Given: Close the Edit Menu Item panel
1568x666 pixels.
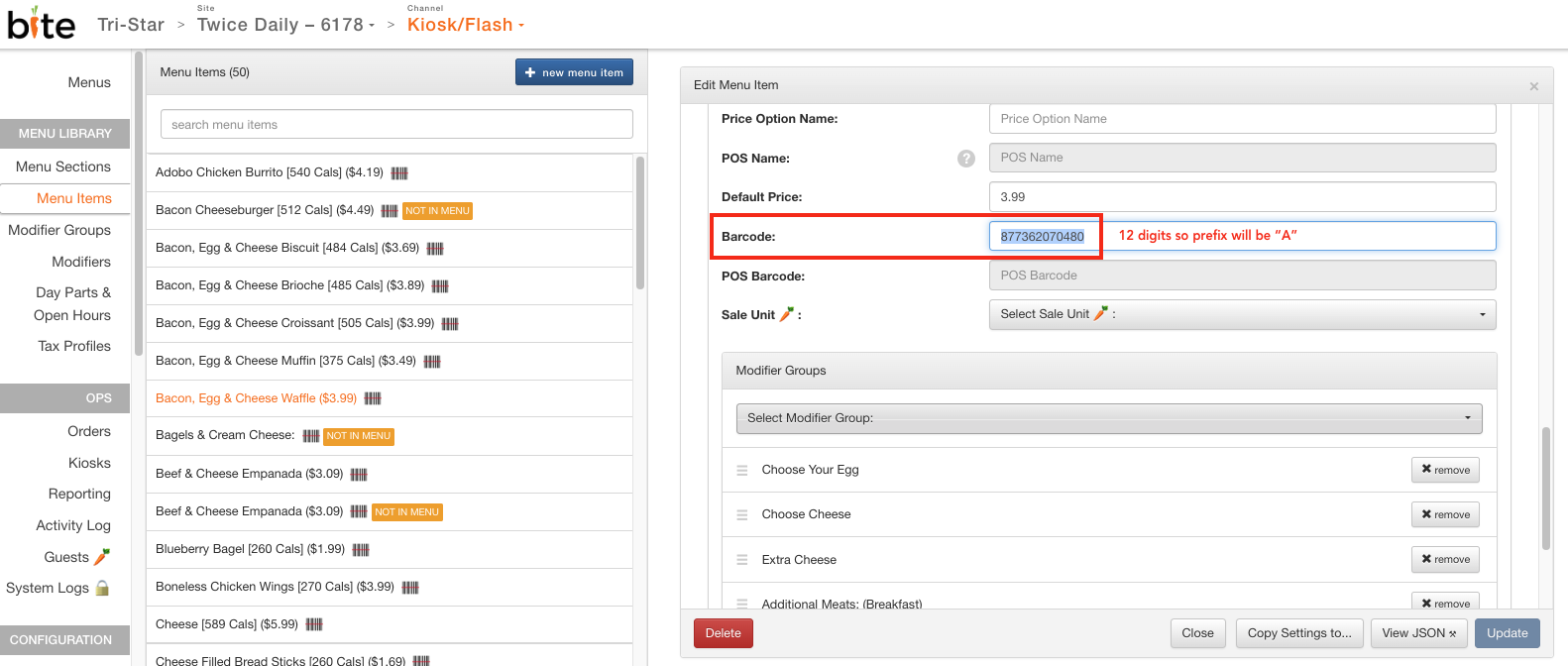Looking at the screenshot, I should click(1533, 86).
